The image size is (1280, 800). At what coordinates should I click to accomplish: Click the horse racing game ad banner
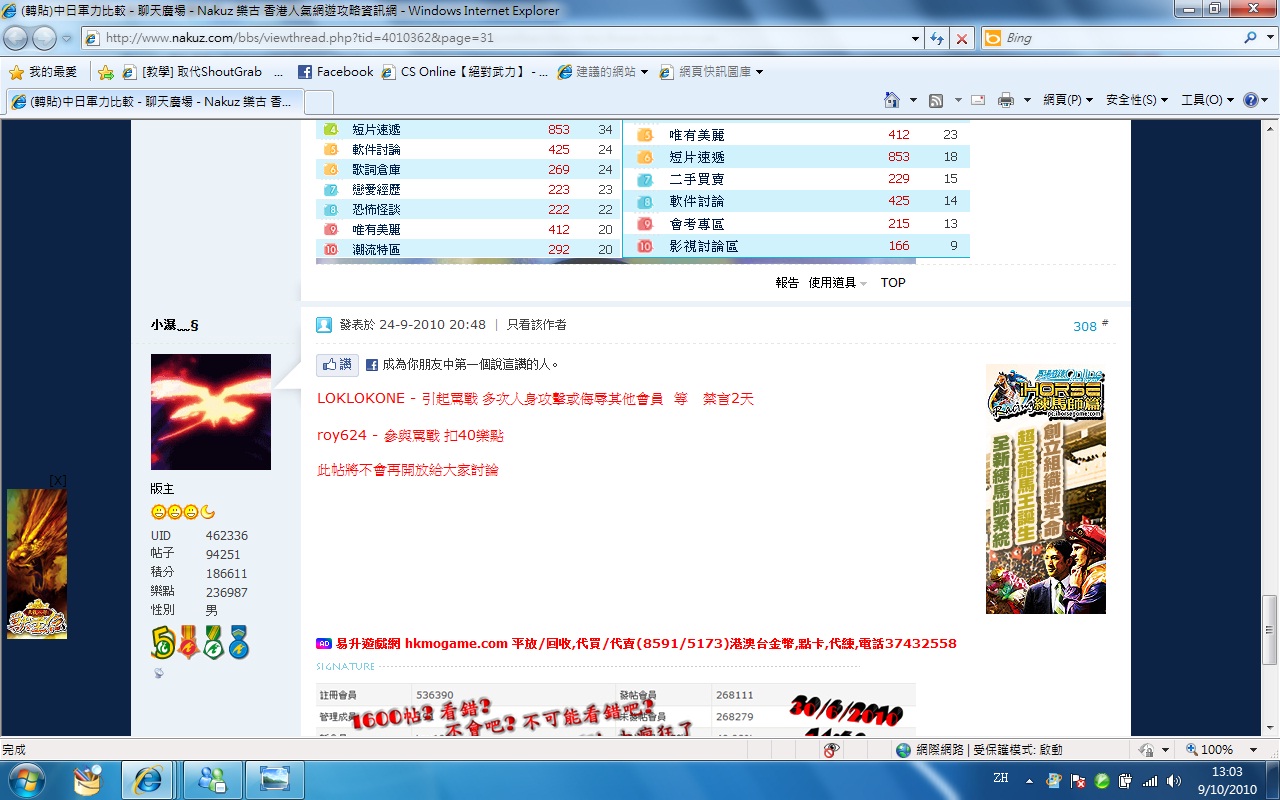click(1045, 489)
